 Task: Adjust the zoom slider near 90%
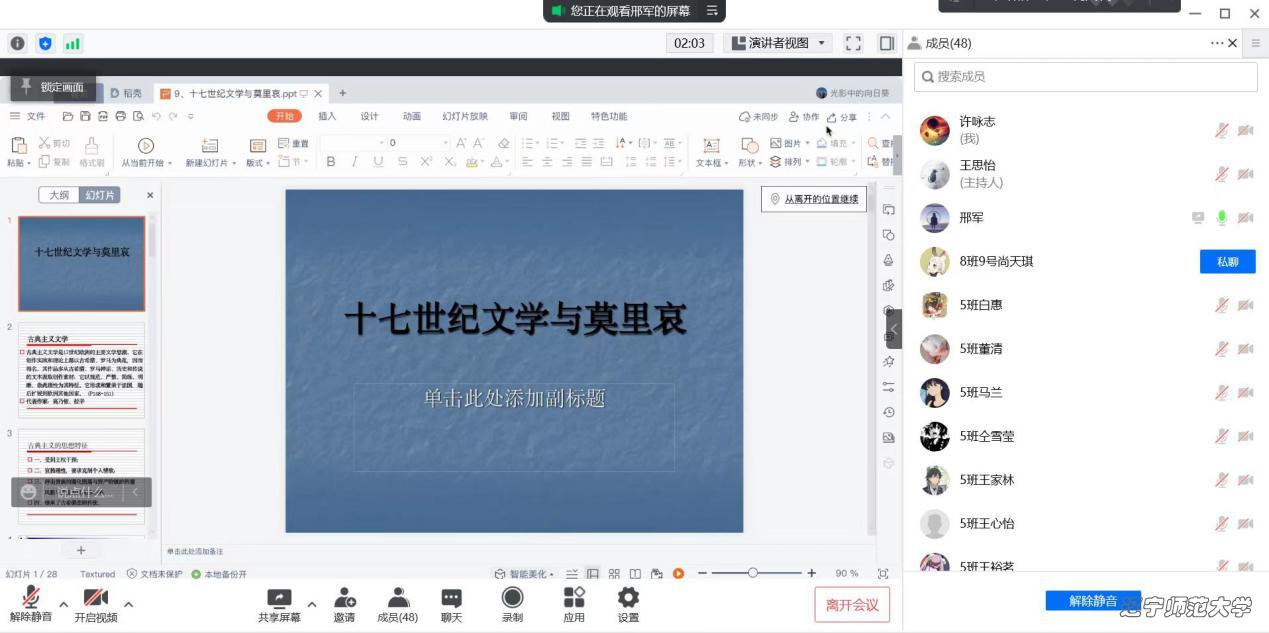753,573
